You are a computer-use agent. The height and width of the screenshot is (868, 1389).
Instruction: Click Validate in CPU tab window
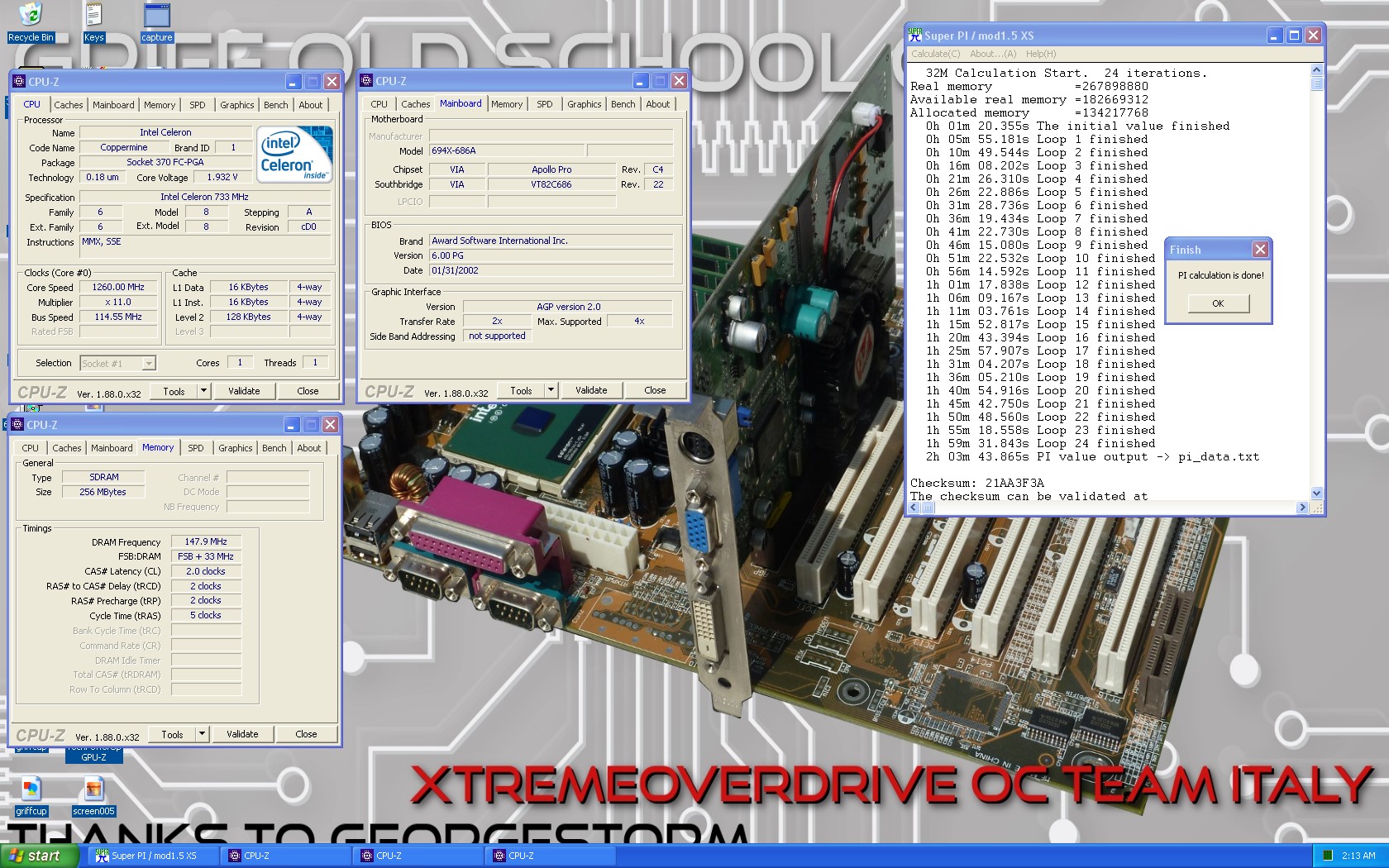244,391
